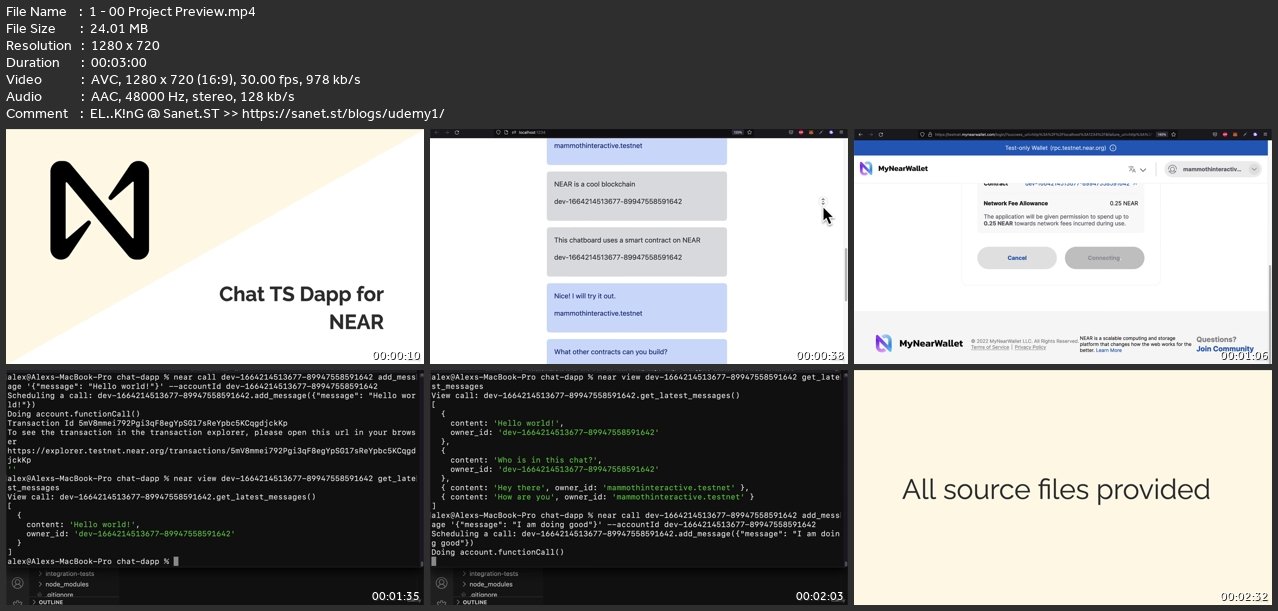Click the Accounts icon in the 00:02:03 frame
Screen dimensions: 1278x611
(441, 583)
